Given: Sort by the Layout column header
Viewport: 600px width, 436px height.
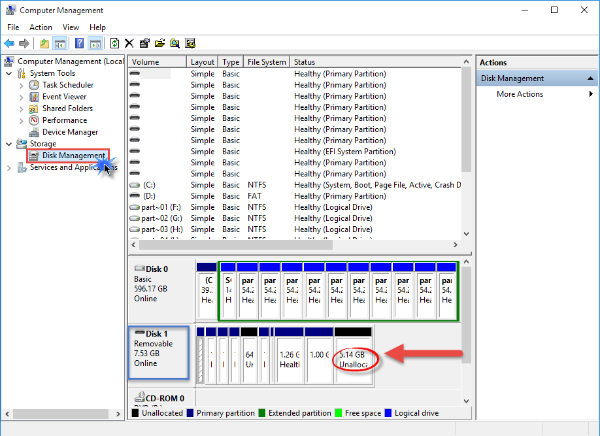Looking at the screenshot, I should pyautogui.click(x=202, y=62).
